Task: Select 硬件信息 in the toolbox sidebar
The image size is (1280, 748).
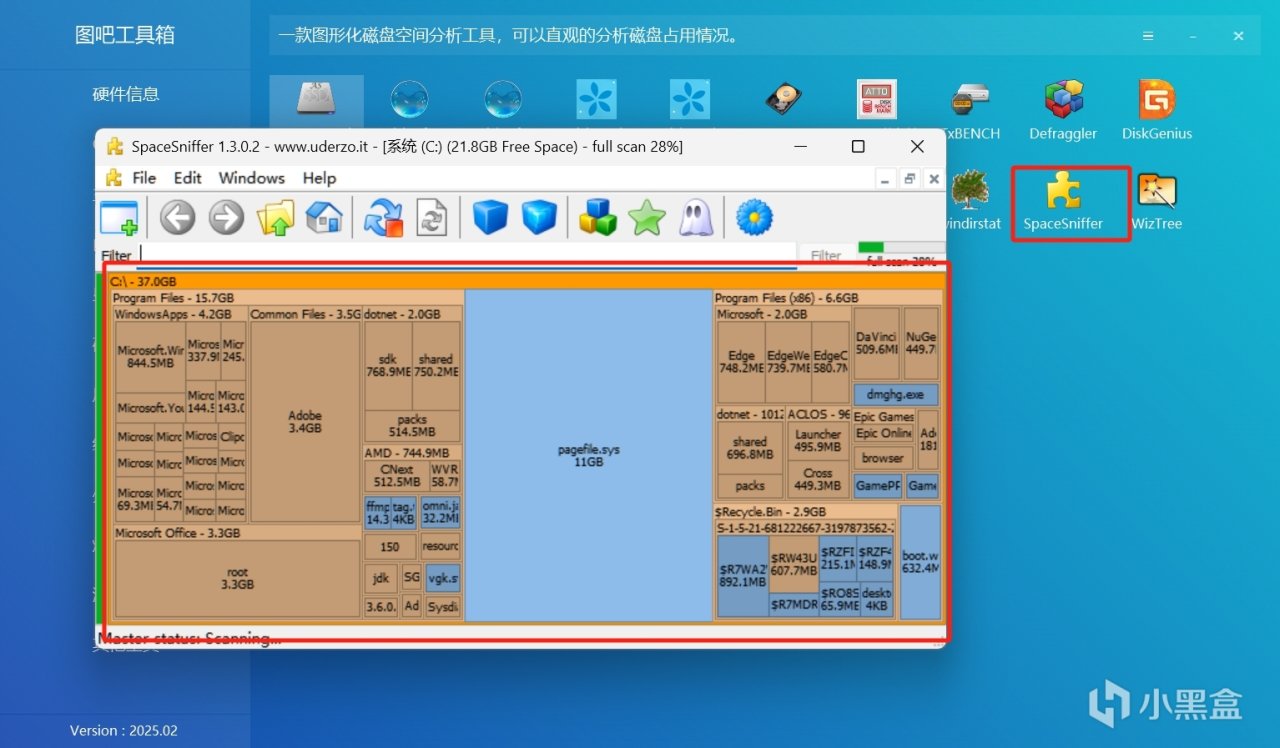Action: pyautogui.click(x=126, y=94)
